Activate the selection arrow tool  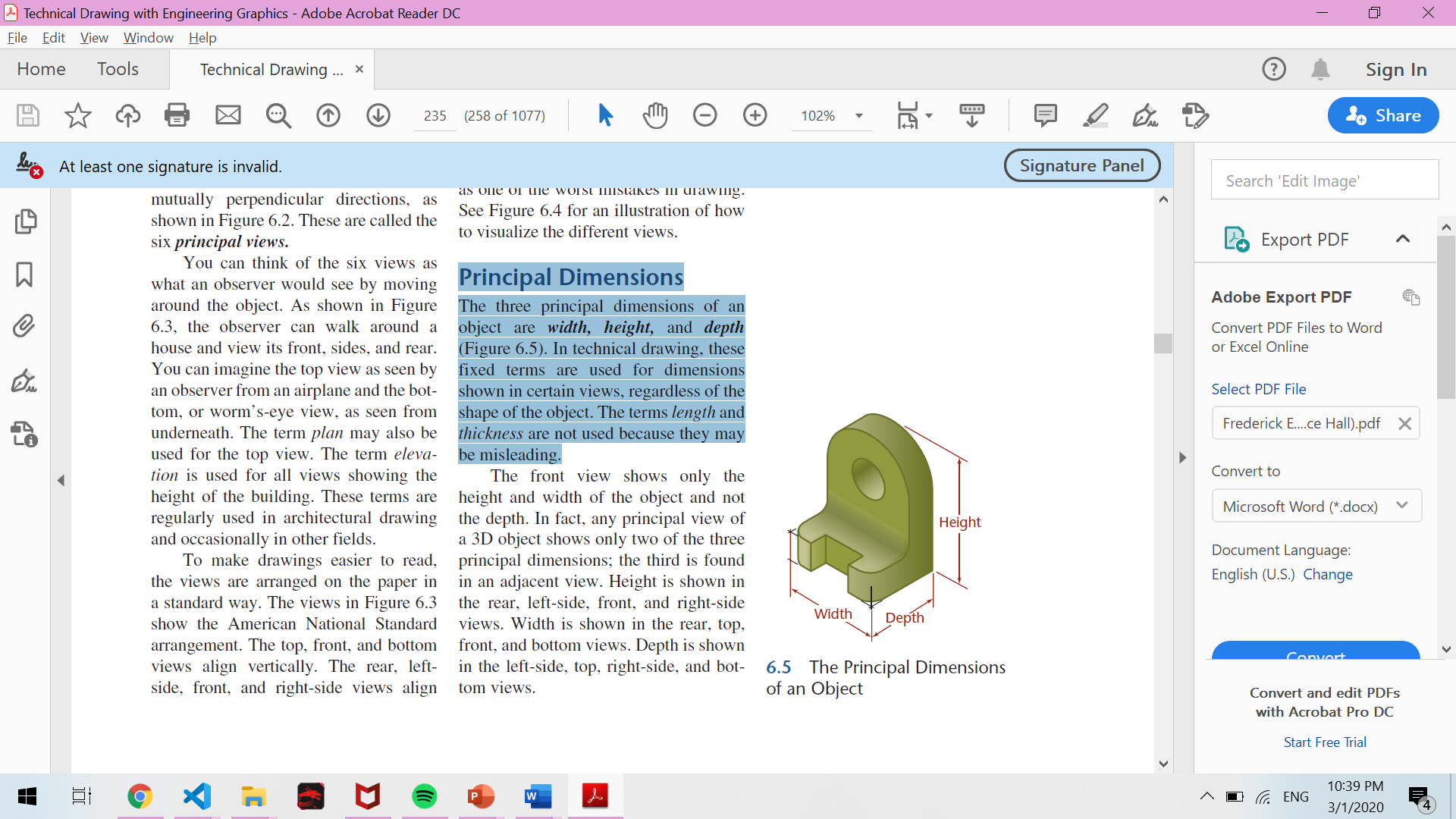604,115
